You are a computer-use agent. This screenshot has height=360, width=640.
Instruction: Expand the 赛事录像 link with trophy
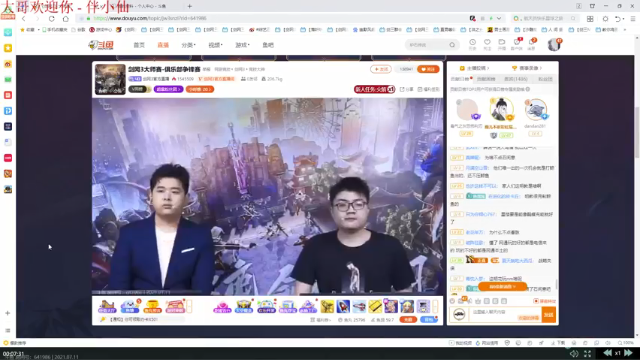coord(527,68)
